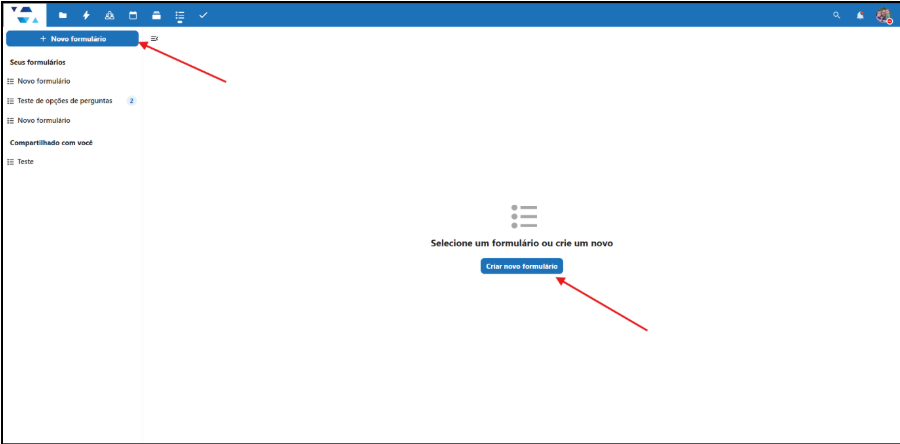The image size is (900, 444).
Task: Click the search magnifier icon
Action: click(837, 15)
